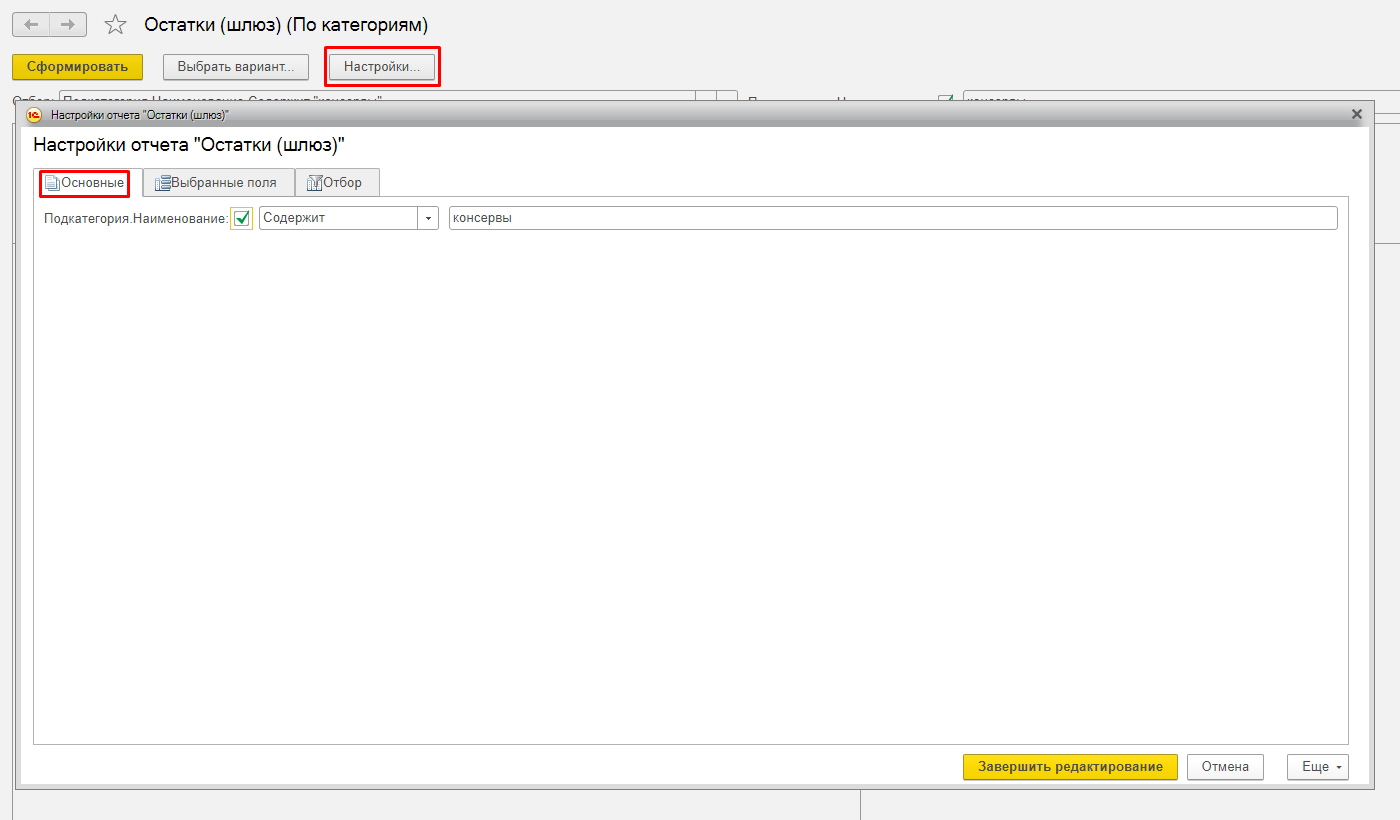Click the консервы value input field
This screenshot has height=820, width=1400.
click(893, 218)
